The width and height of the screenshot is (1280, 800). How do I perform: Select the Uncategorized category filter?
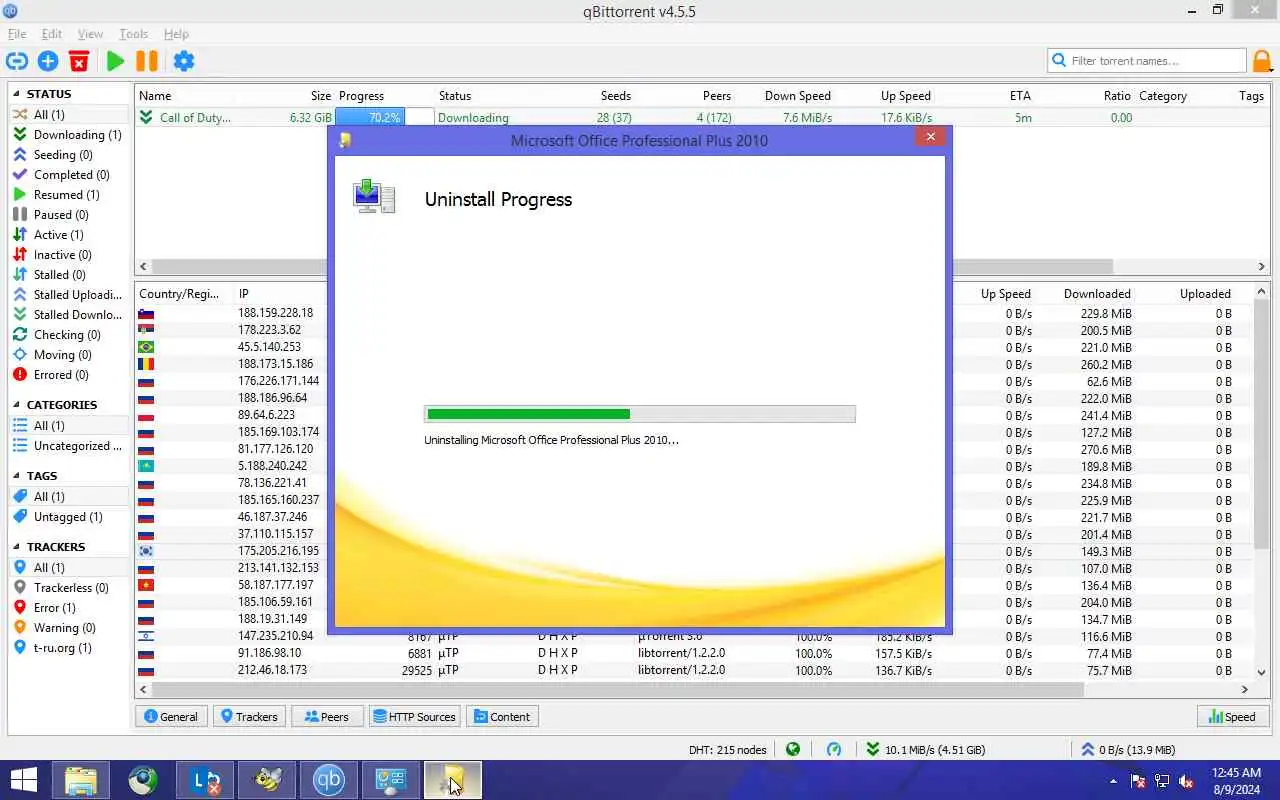point(68,446)
